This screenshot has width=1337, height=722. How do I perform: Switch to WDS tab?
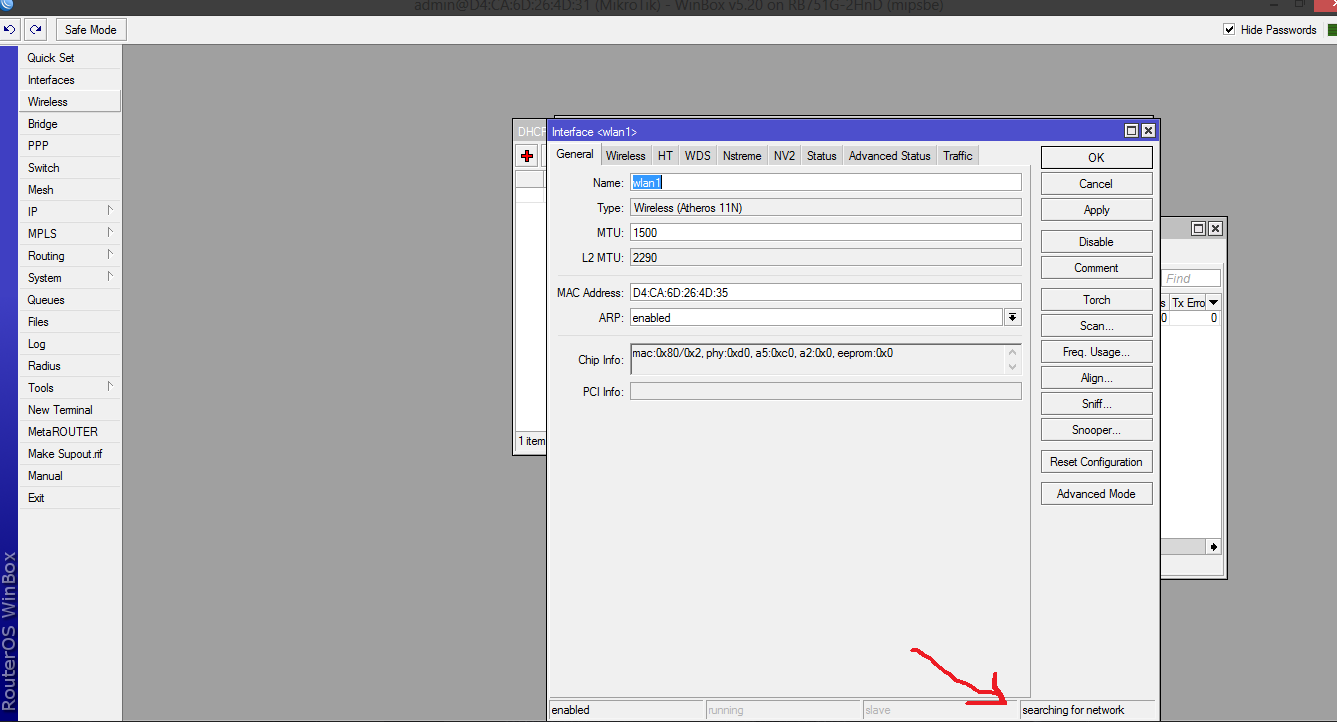[698, 155]
